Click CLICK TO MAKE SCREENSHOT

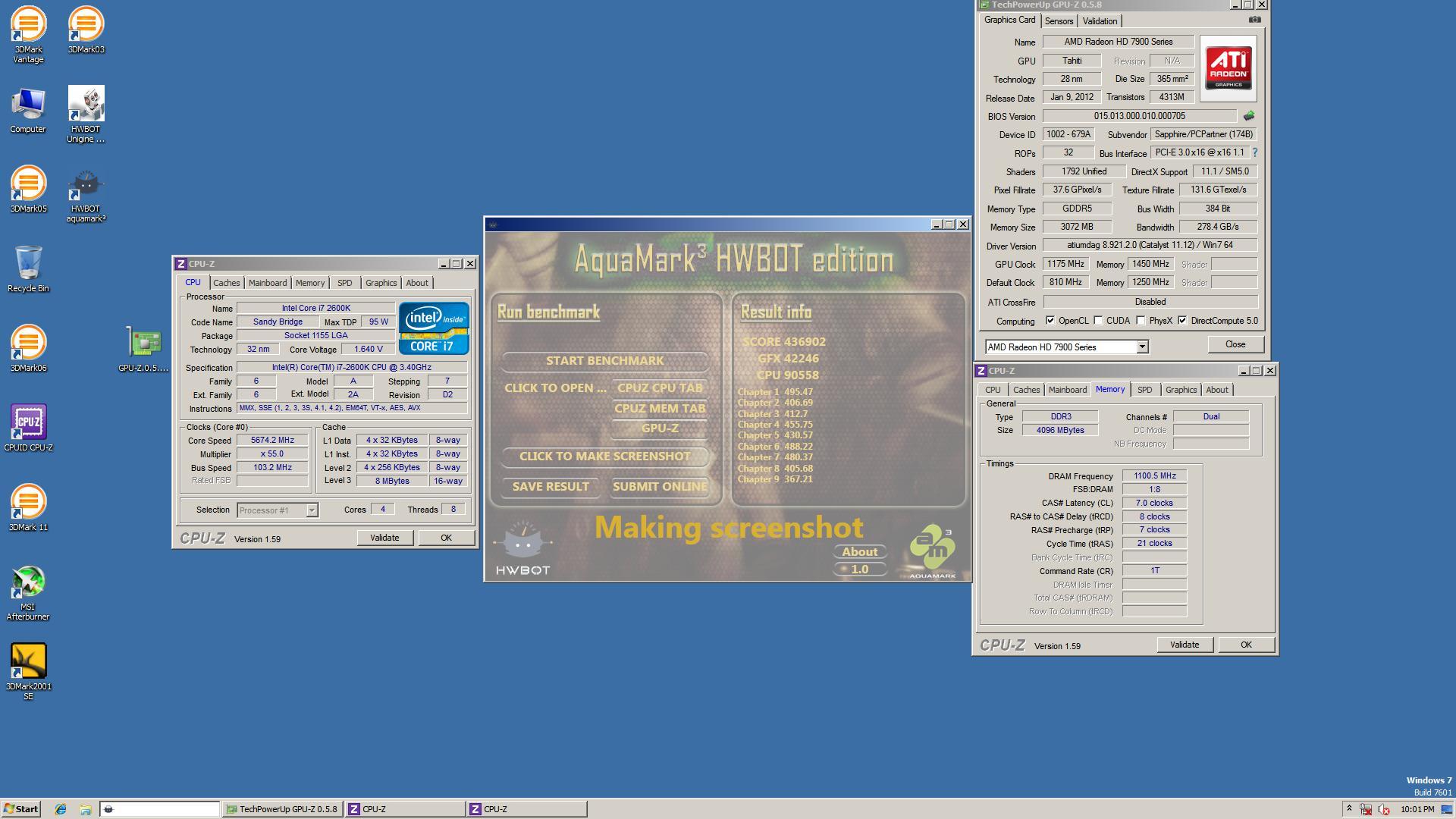[604, 457]
